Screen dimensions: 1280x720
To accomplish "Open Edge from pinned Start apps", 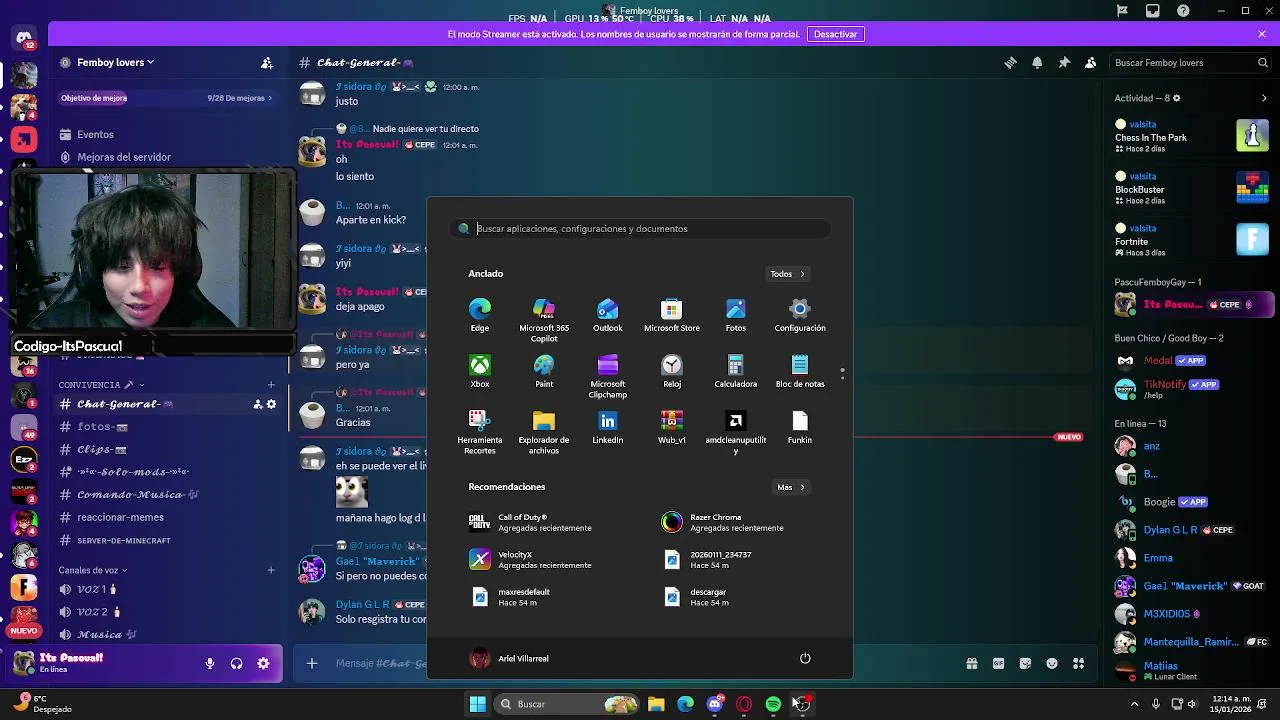I will [480, 315].
